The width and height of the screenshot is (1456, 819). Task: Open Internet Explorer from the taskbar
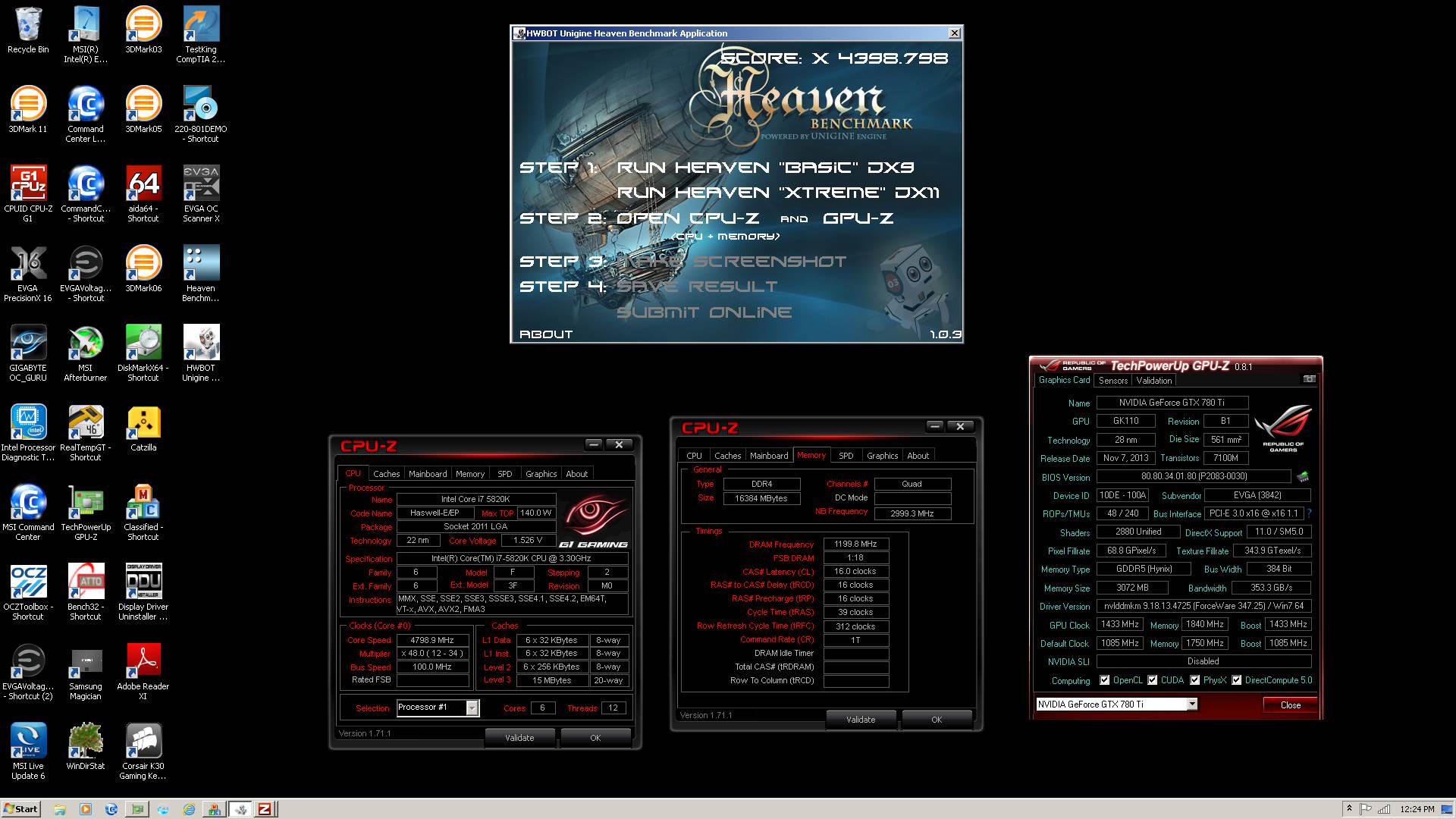[x=189, y=809]
